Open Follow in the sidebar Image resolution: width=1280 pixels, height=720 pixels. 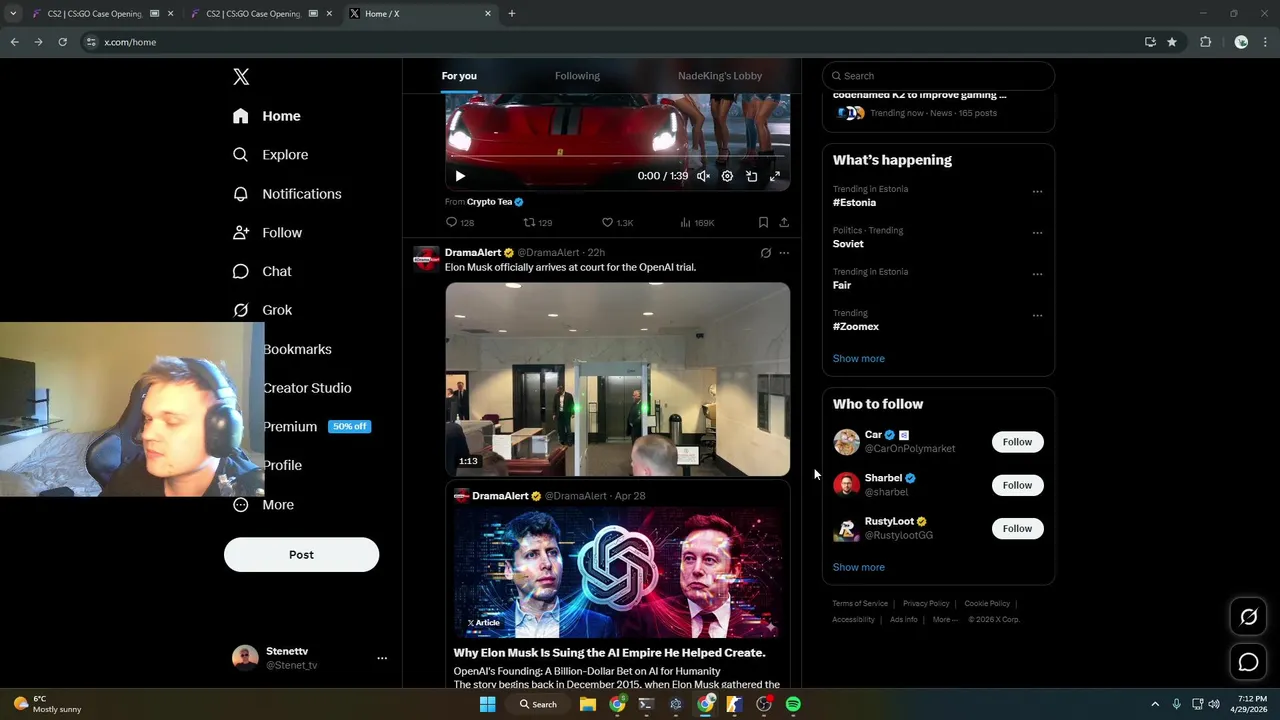pyautogui.click(x=267, y=233)
